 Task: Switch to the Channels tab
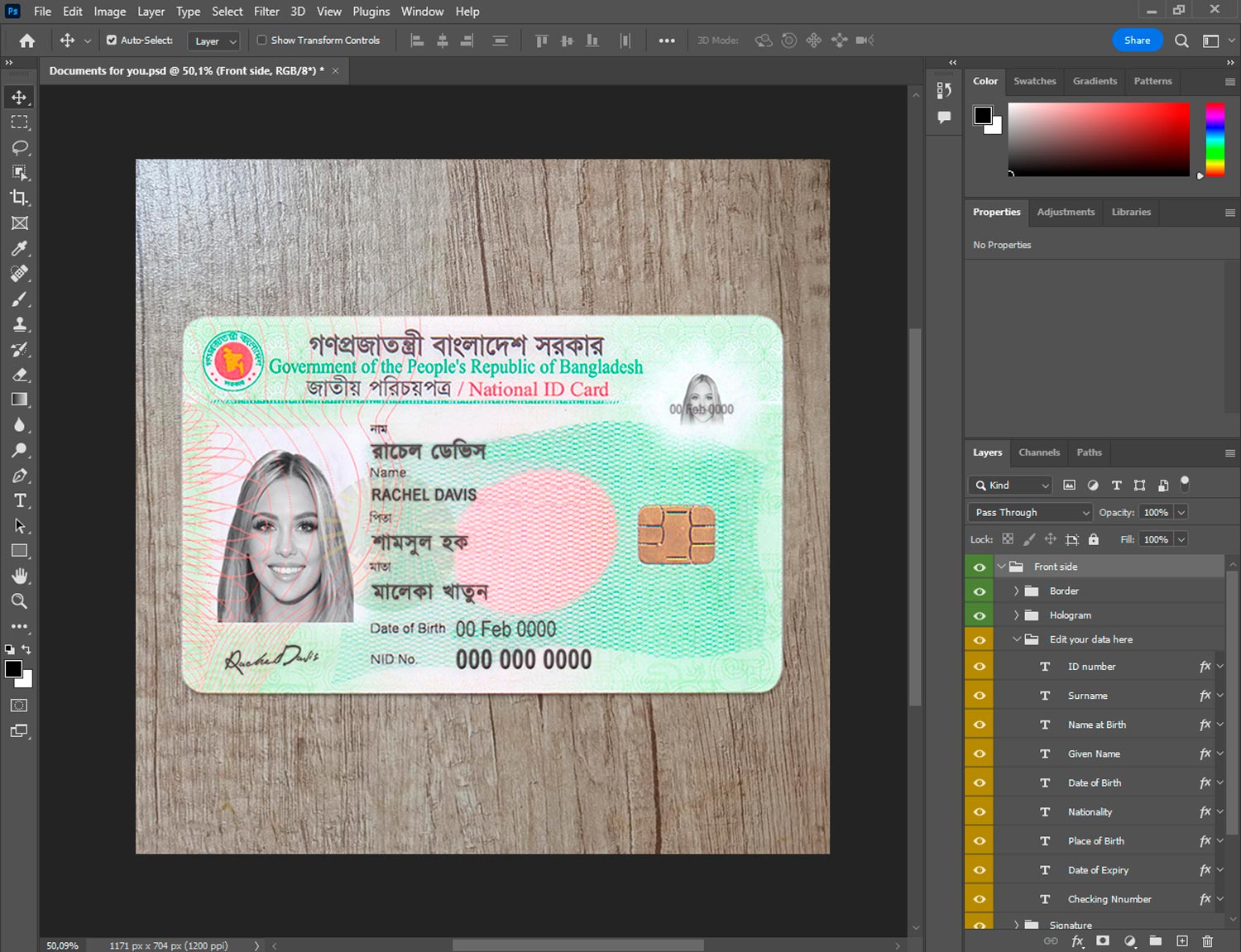[x=1038, y=452]
